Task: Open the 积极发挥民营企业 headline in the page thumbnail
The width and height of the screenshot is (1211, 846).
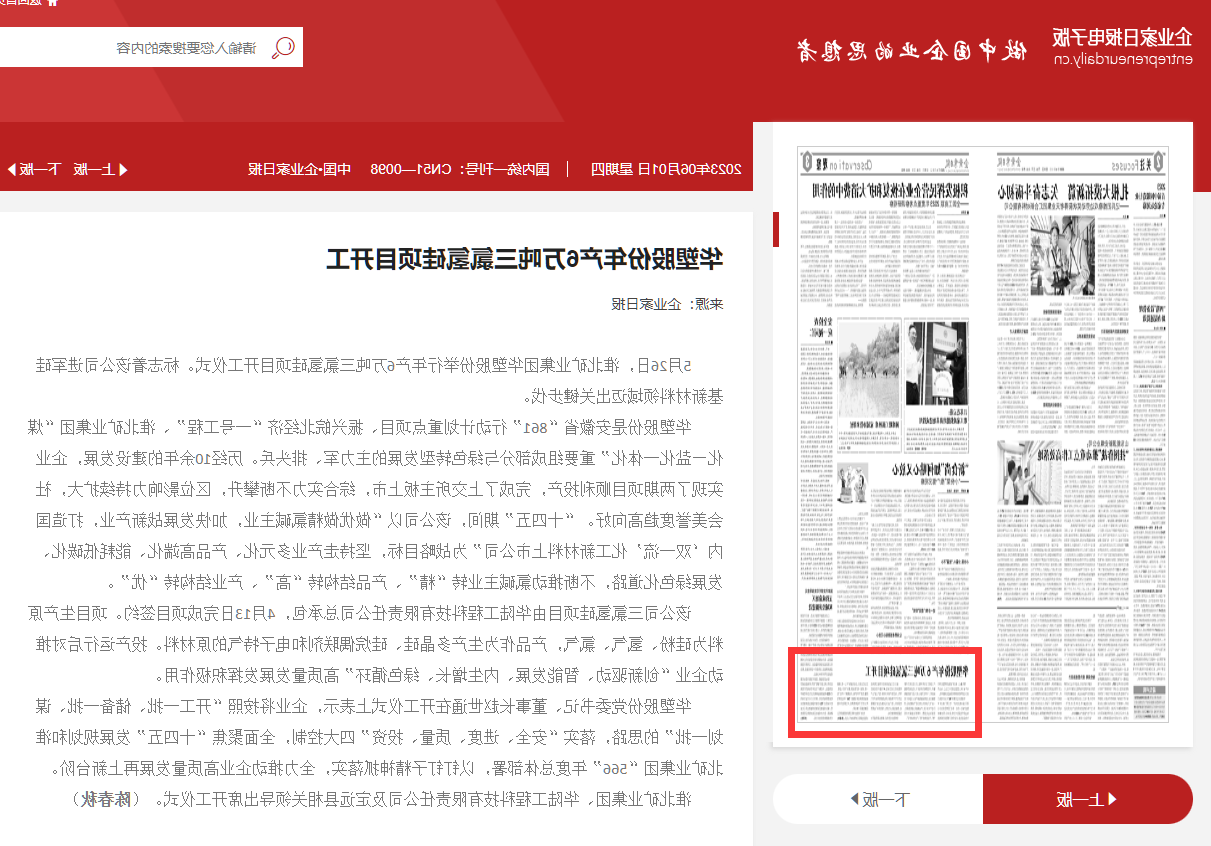Action: (890, 189)
